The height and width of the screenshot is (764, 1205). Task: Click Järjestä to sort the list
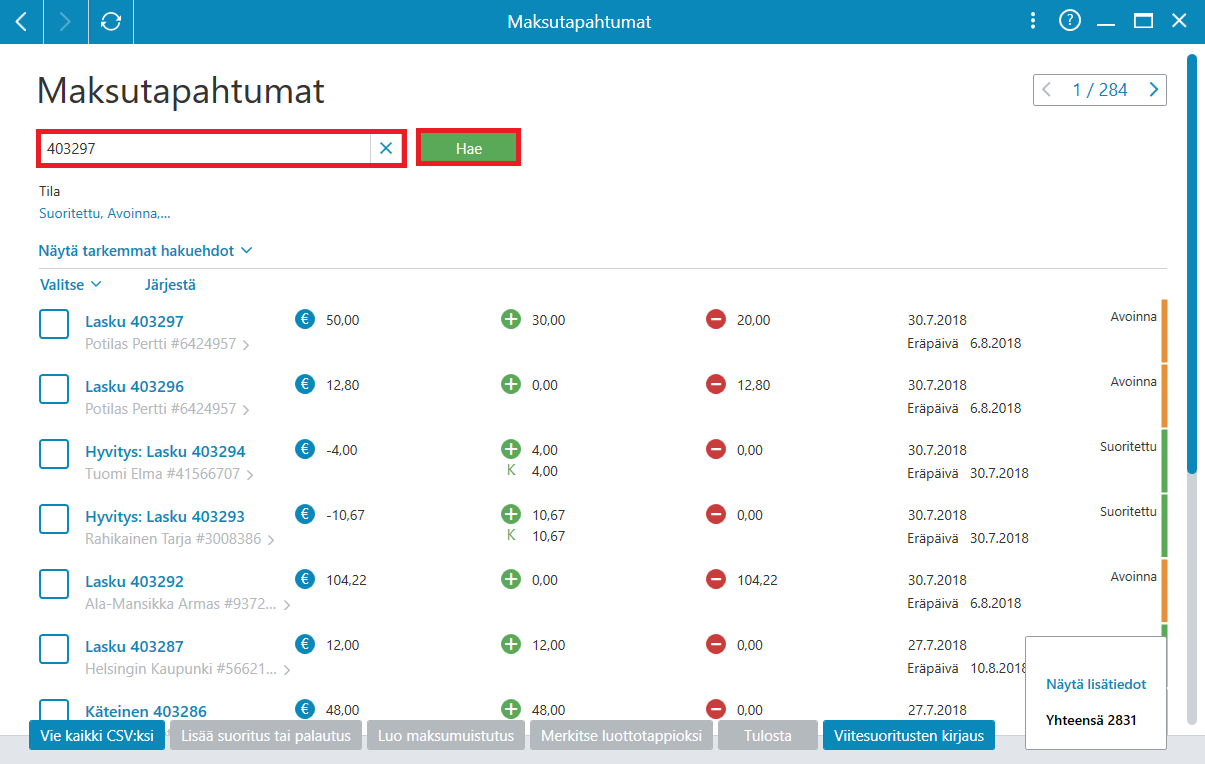(x=170, y=285)
